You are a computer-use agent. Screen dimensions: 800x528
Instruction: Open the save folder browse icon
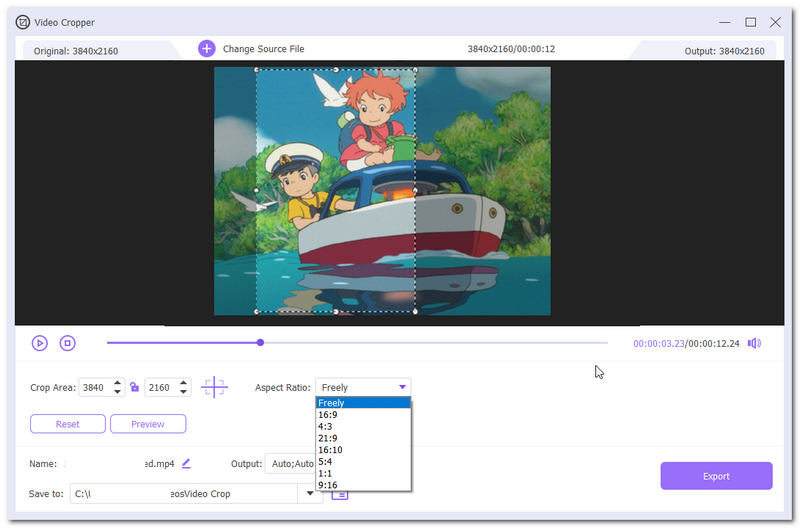pos(340,495)
